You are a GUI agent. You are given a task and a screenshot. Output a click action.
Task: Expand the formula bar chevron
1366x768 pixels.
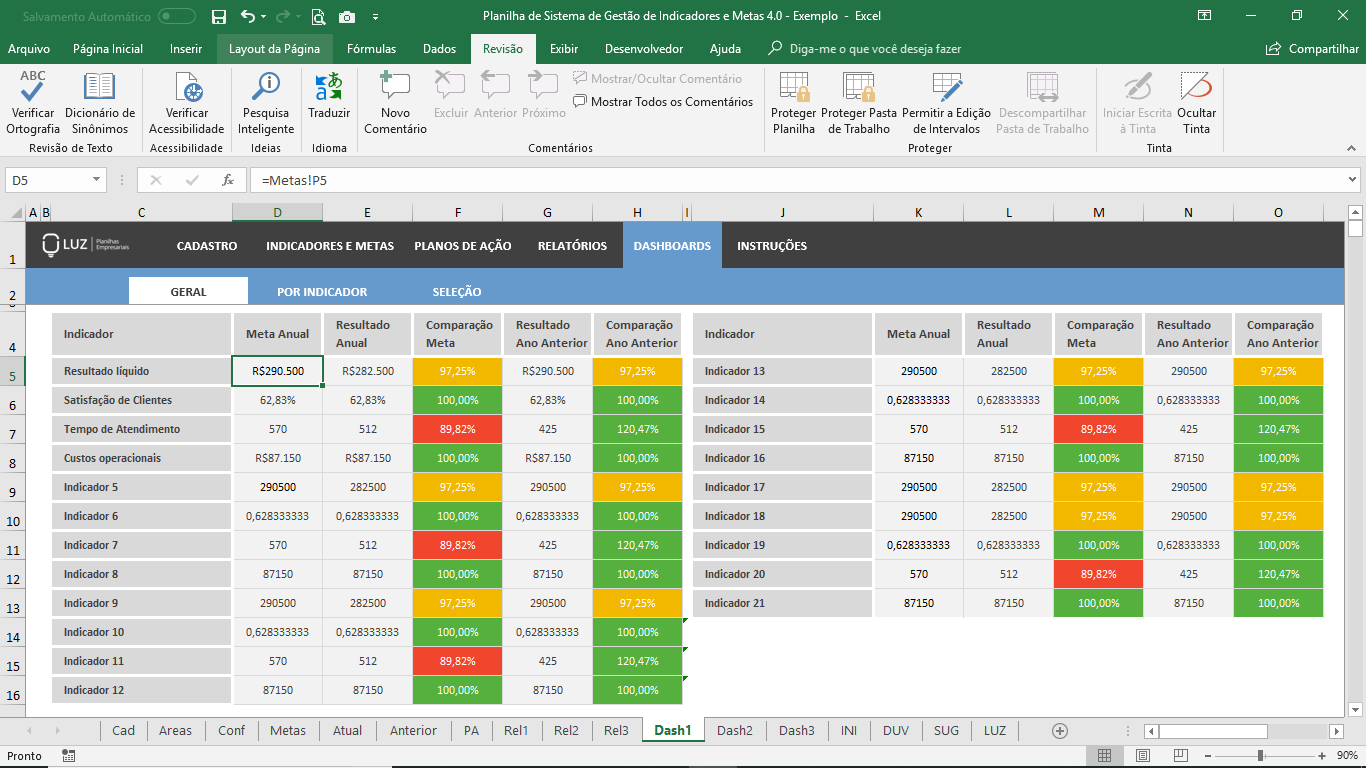click(x=1352, y=180)
